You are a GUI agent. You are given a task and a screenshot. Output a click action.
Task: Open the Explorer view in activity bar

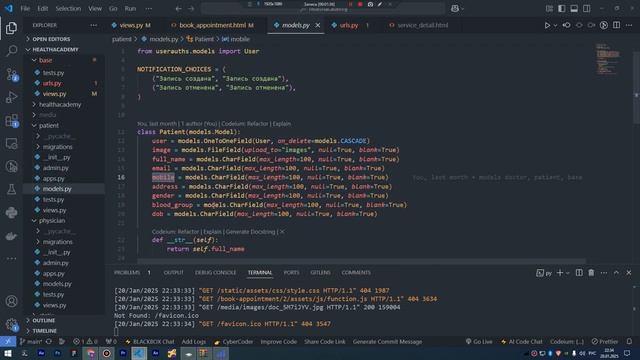[x=11, y=28]
